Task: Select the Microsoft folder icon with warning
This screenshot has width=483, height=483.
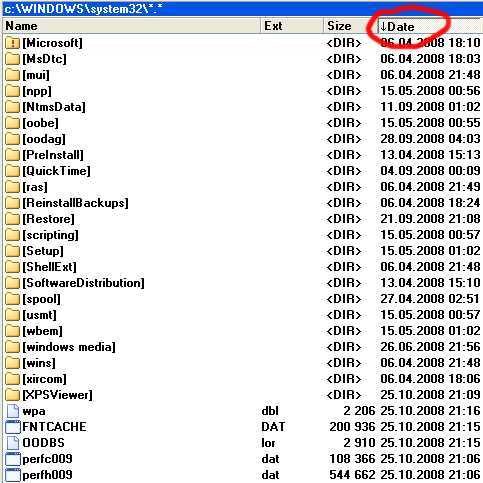Action: (x=13, y=43)
